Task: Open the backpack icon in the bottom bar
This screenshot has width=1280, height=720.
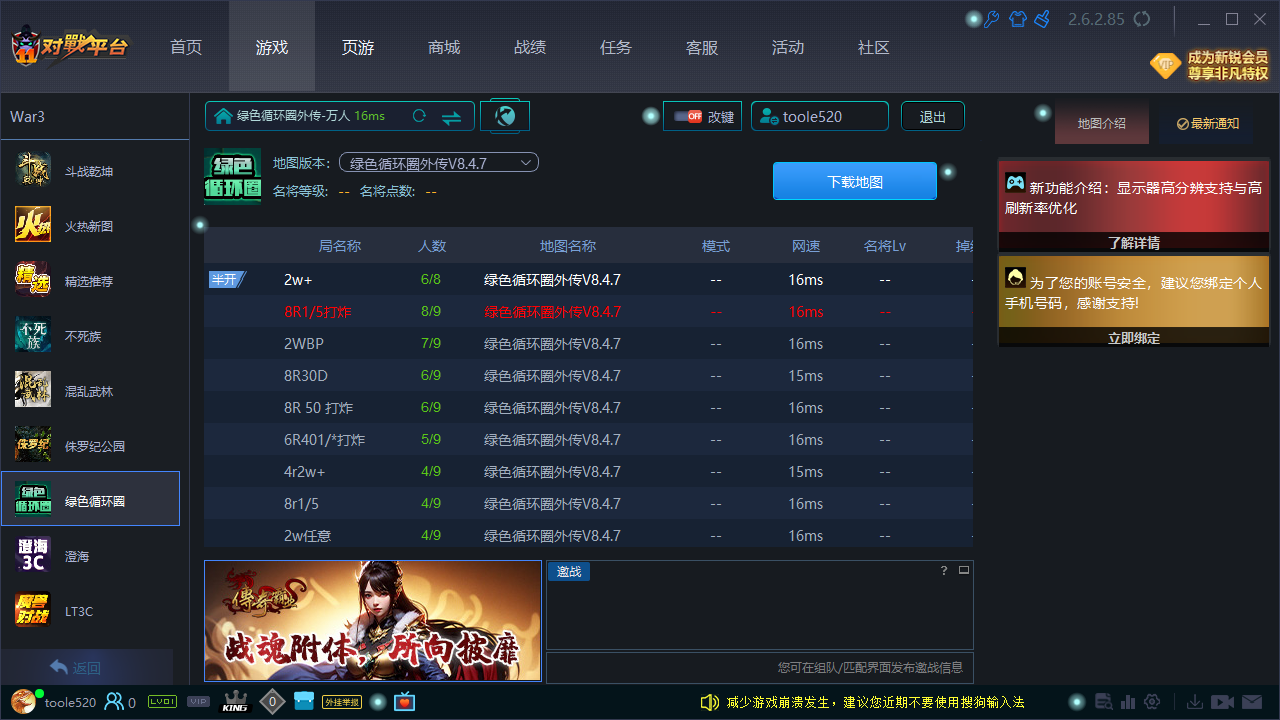Action: pos(304,701)
